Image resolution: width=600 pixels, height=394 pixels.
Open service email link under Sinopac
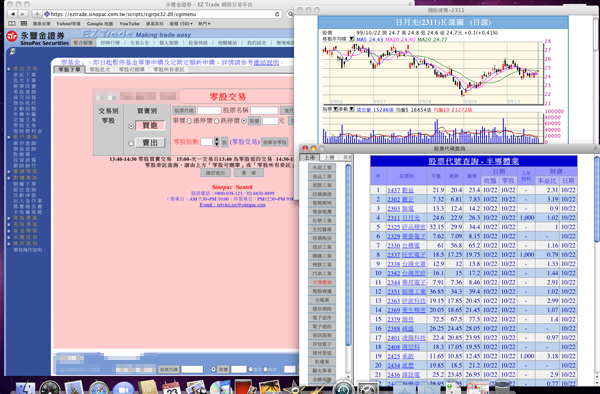(x=232, y=205)
